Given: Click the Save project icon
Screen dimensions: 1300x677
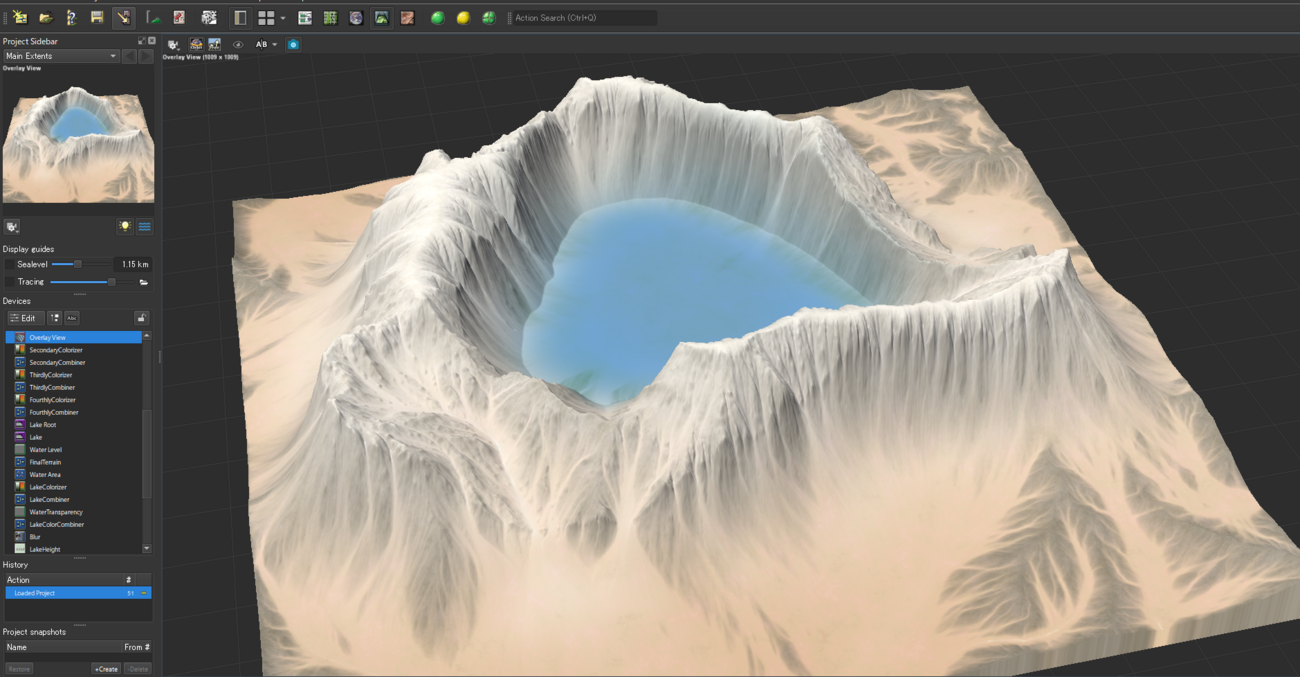Looking at the screenshot, I should point(97,17).
